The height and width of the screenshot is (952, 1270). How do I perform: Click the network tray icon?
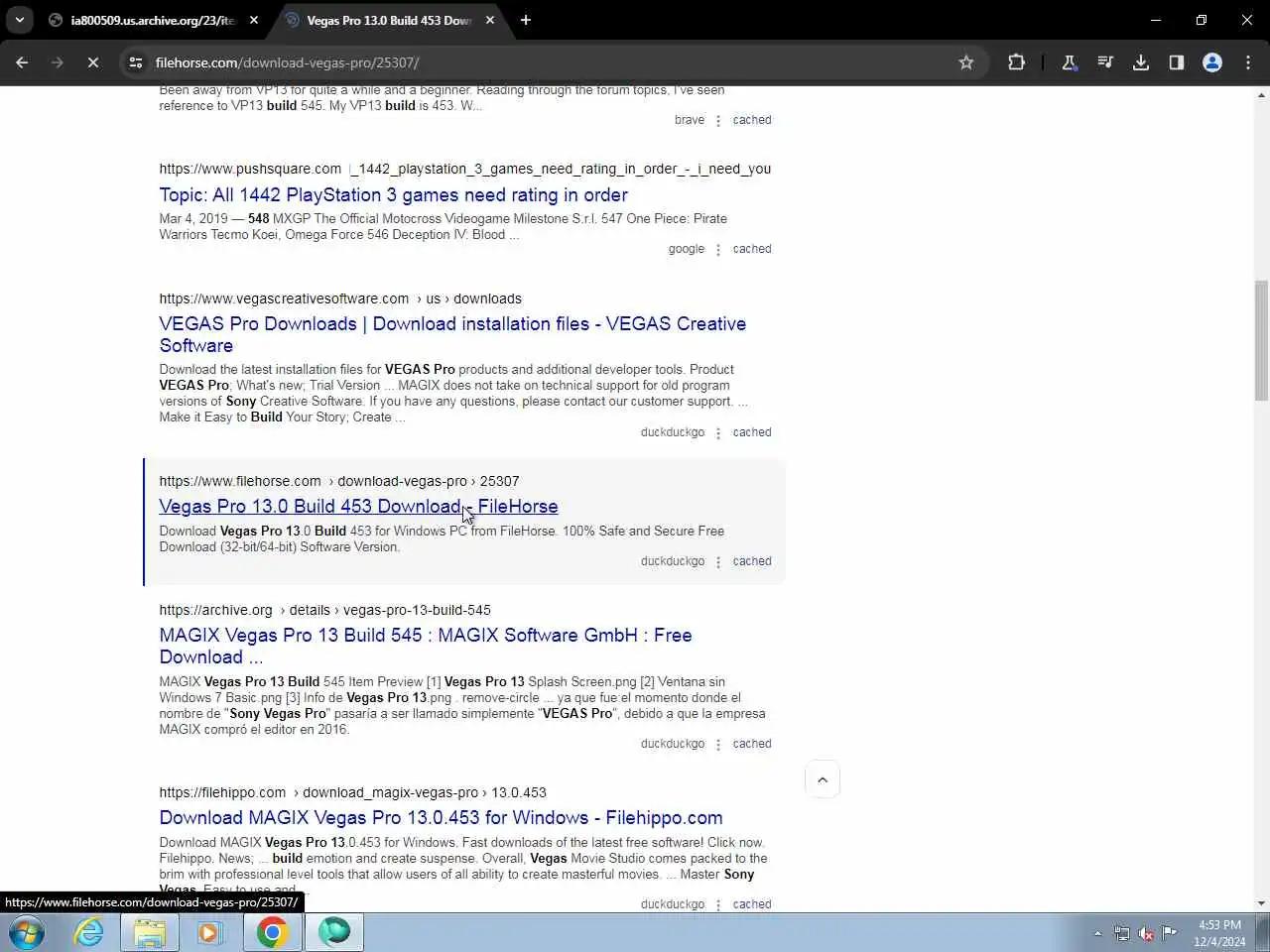point(1122,933)
